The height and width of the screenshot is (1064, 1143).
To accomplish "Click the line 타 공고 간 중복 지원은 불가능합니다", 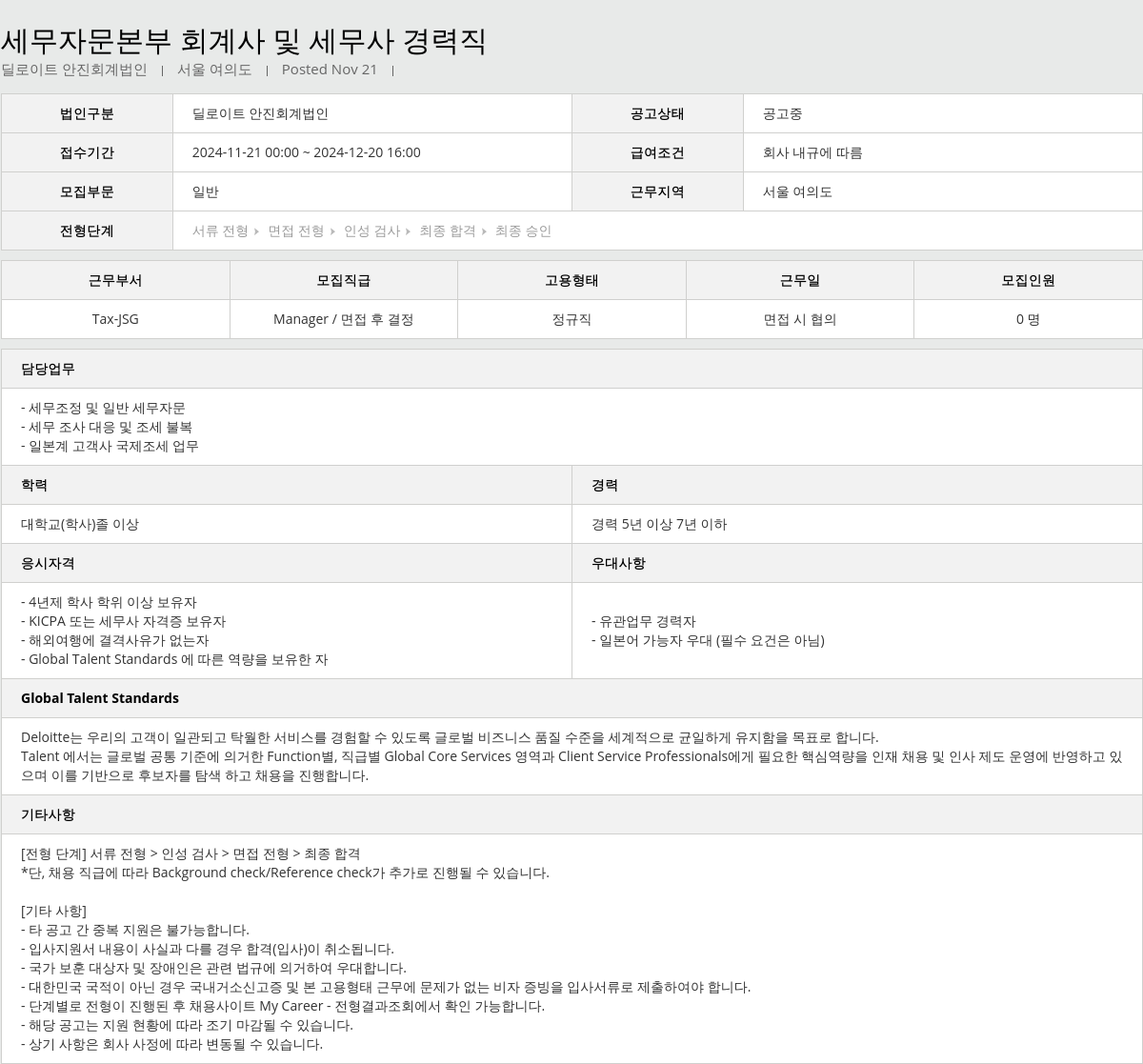I will 134,930.
